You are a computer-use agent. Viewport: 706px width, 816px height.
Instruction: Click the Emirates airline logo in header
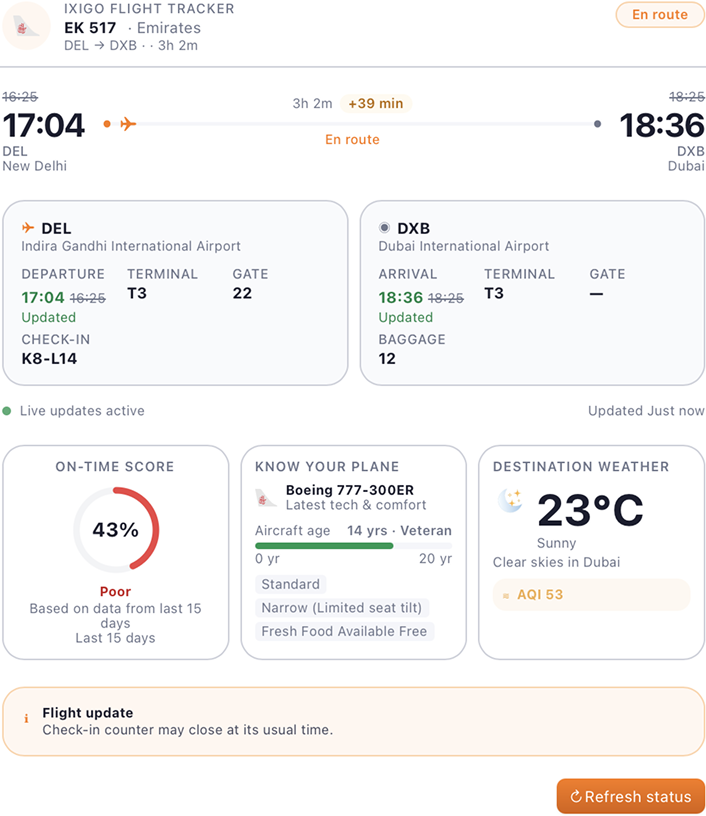click(27, 27)
